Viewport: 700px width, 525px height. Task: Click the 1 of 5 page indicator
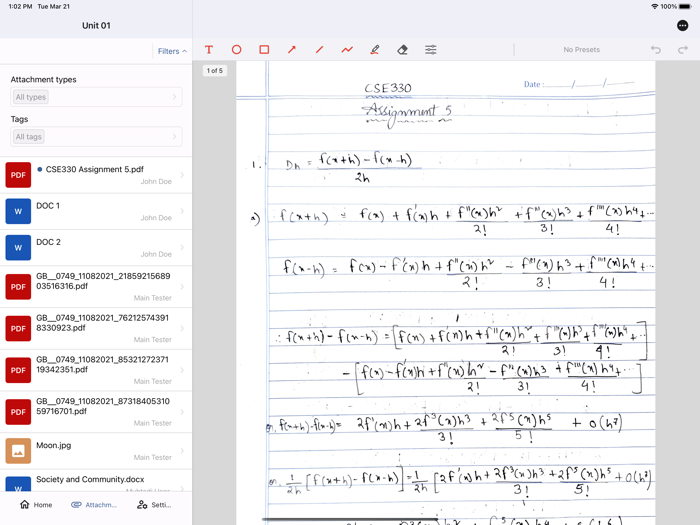(x=215, y=71)
